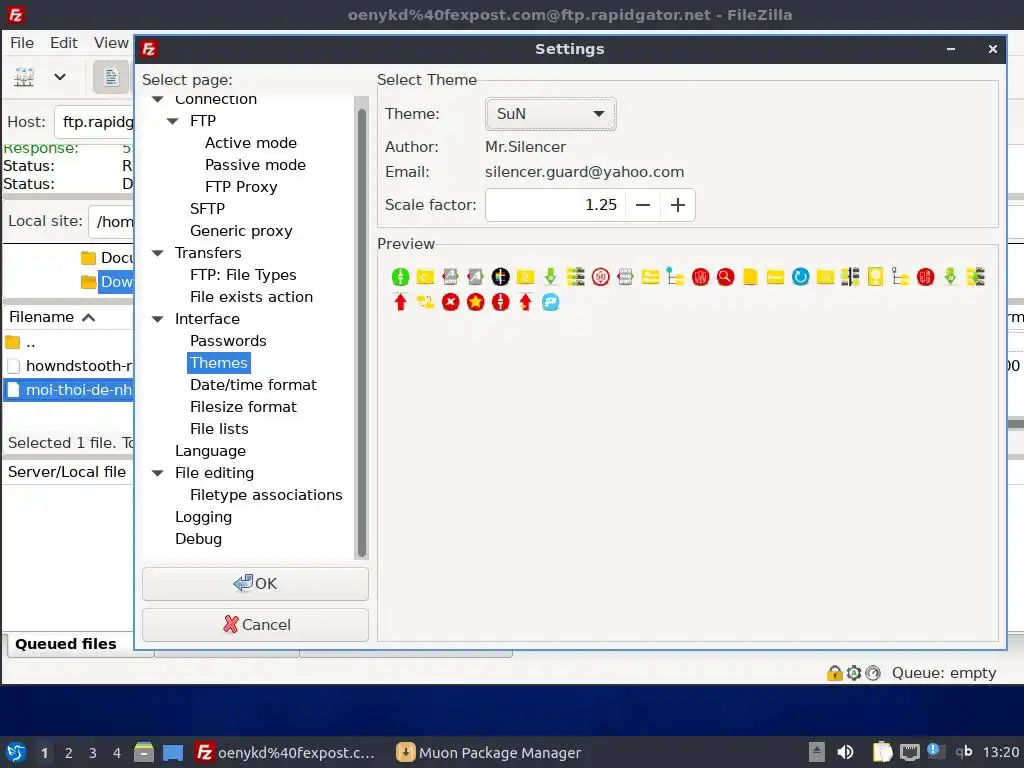Select Date/time format page
This screenshot has height=768, width=1024.
253,385
